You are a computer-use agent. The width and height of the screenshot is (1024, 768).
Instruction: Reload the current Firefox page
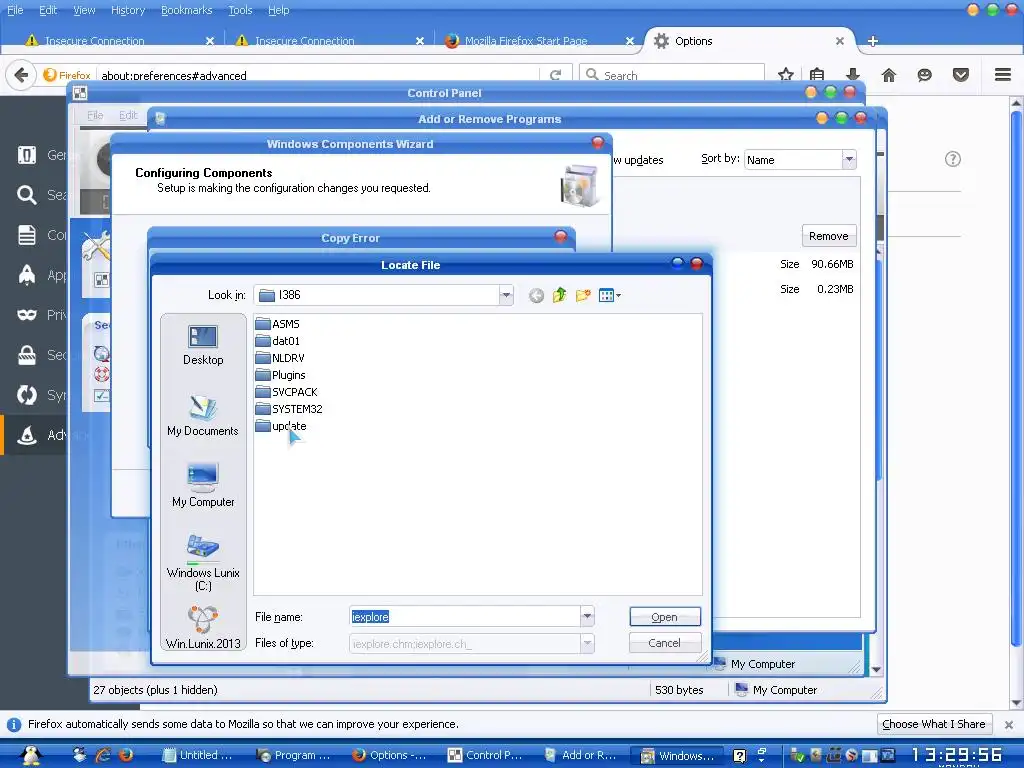coord(555,75)
